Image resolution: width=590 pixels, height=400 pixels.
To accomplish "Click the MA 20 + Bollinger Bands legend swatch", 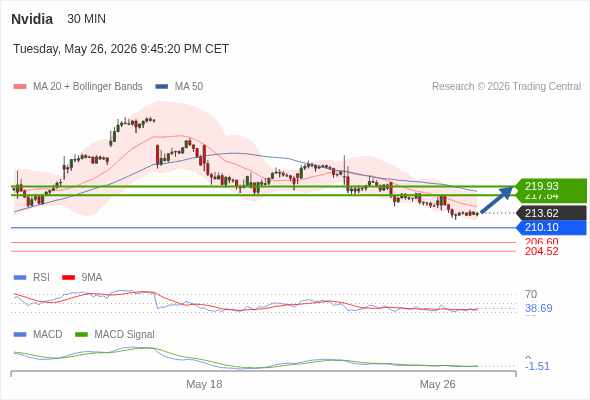I will click(20, 87).
